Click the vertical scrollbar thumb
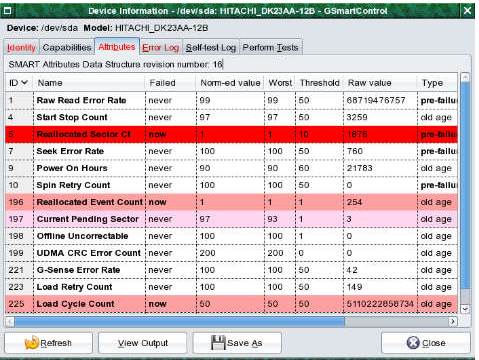479x360 pixels. pos(465,185)
